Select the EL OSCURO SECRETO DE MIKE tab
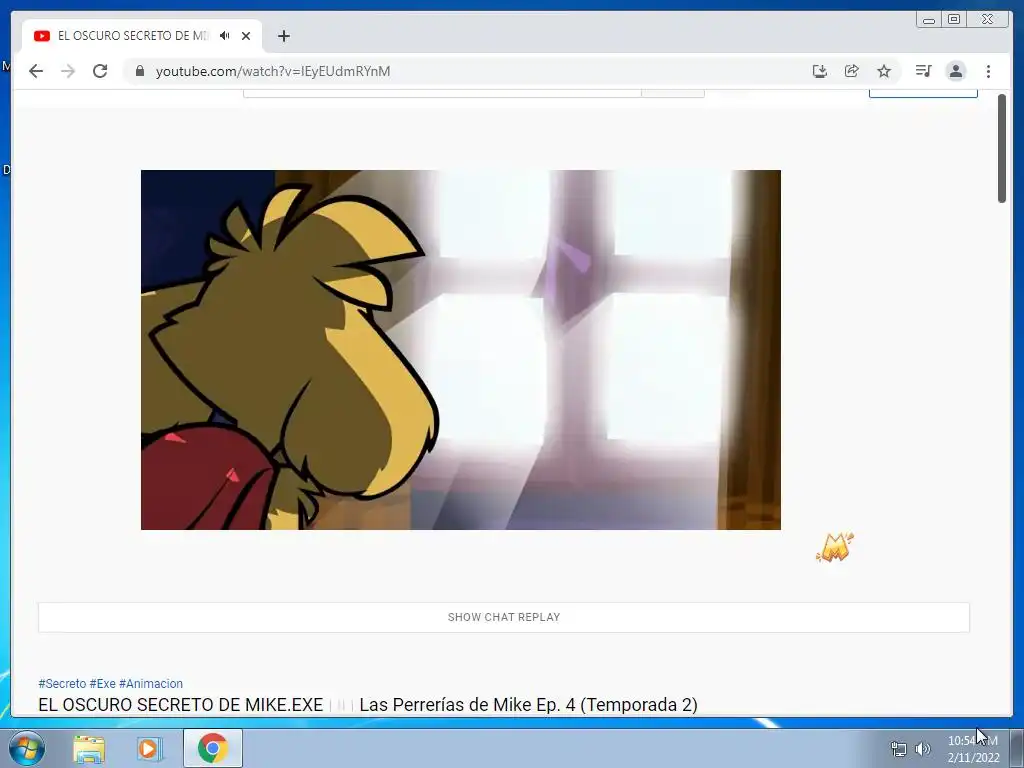This screenshot has width=1024, height=768. (x=142, y=36)
